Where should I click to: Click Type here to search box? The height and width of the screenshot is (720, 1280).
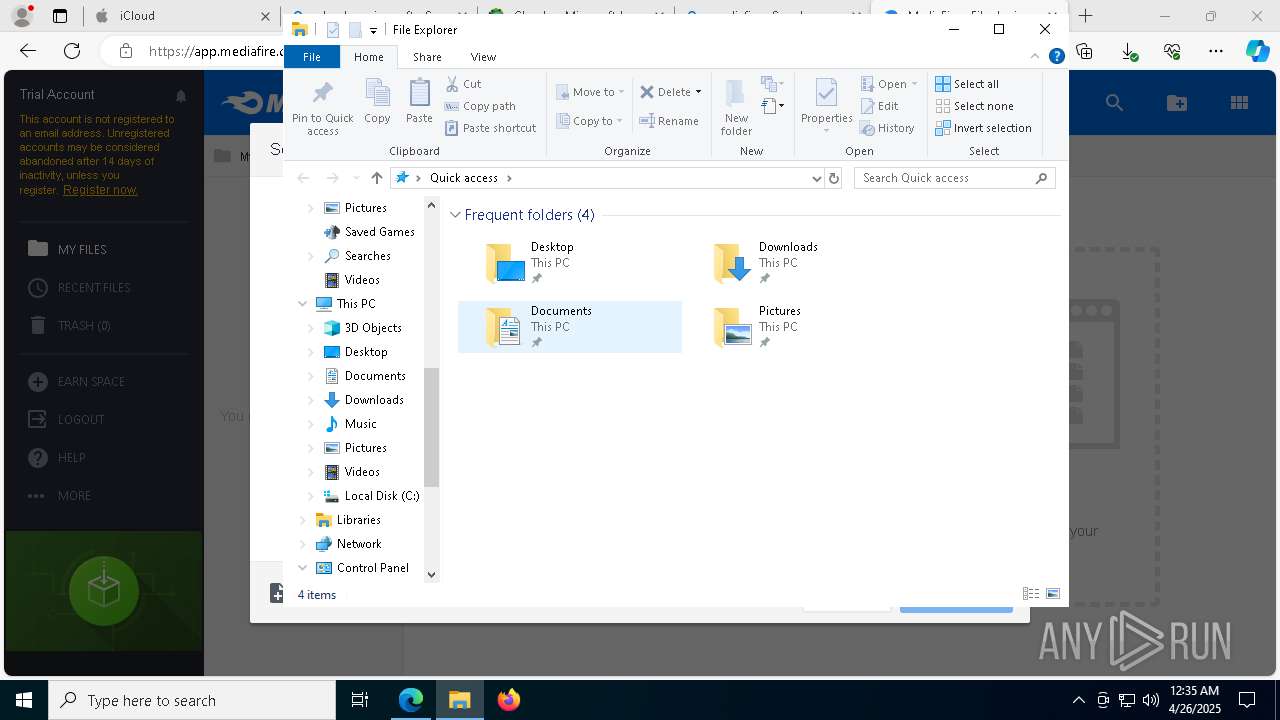coord(192,700)
